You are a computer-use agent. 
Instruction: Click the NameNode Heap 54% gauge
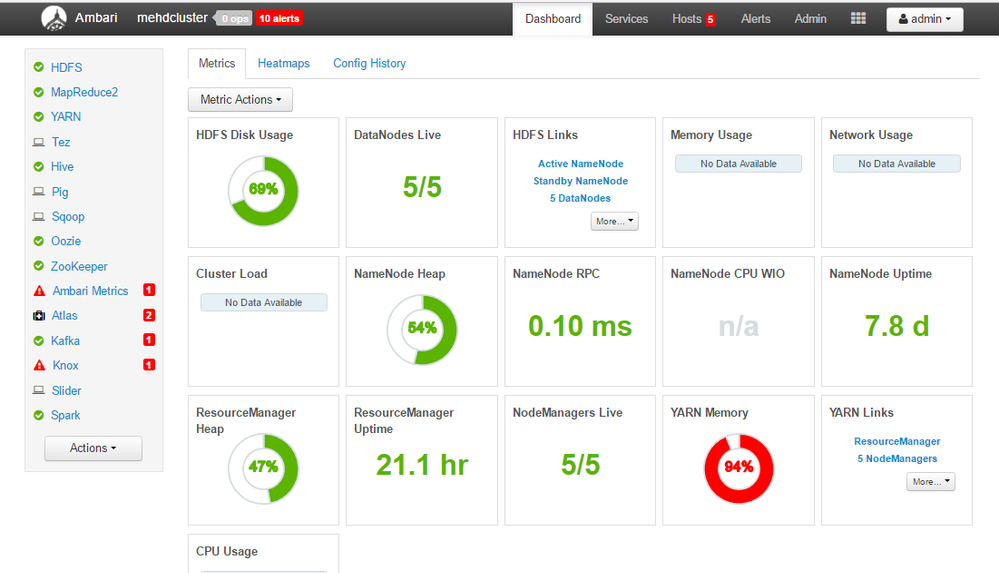tap(422, 330)
